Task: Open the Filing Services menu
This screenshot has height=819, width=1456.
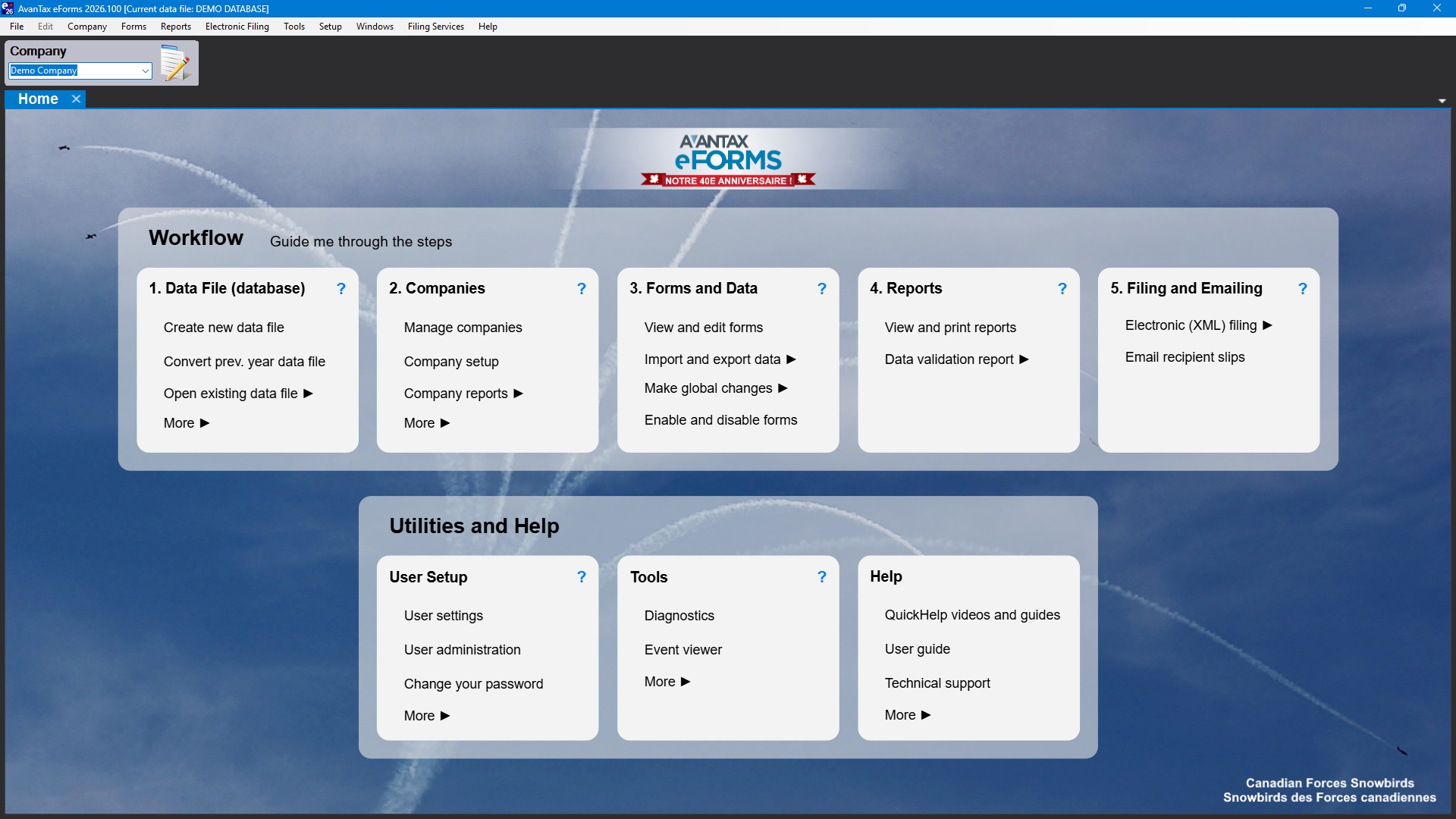Action: pyautogui.click(x=435, y=27)
